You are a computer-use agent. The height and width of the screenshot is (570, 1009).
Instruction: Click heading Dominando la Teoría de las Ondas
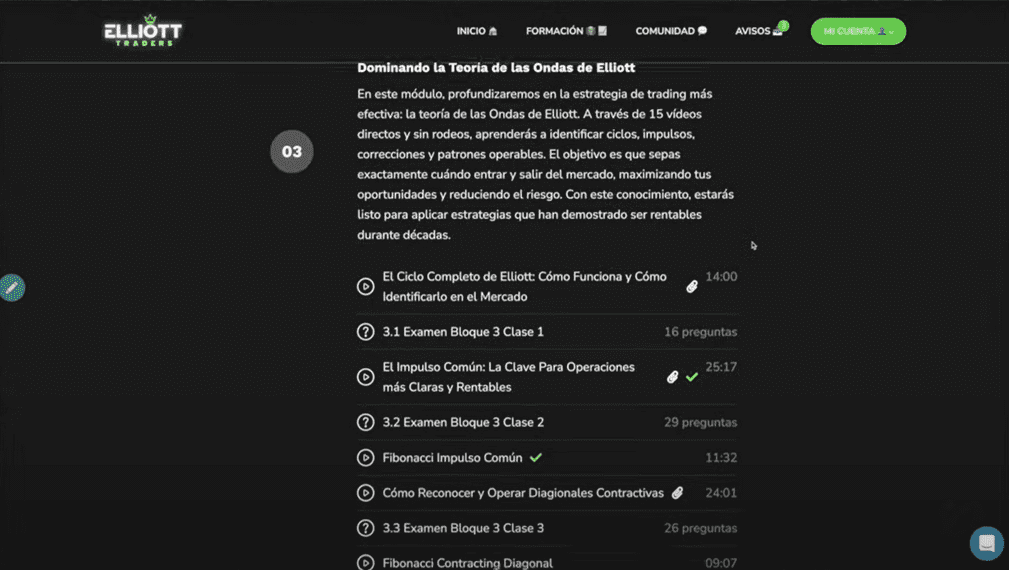[496, 68]
